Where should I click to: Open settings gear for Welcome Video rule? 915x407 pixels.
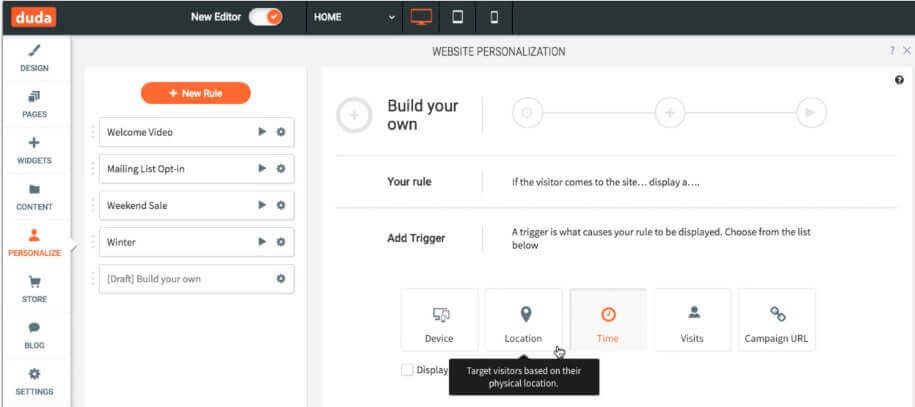coord(281,132)
